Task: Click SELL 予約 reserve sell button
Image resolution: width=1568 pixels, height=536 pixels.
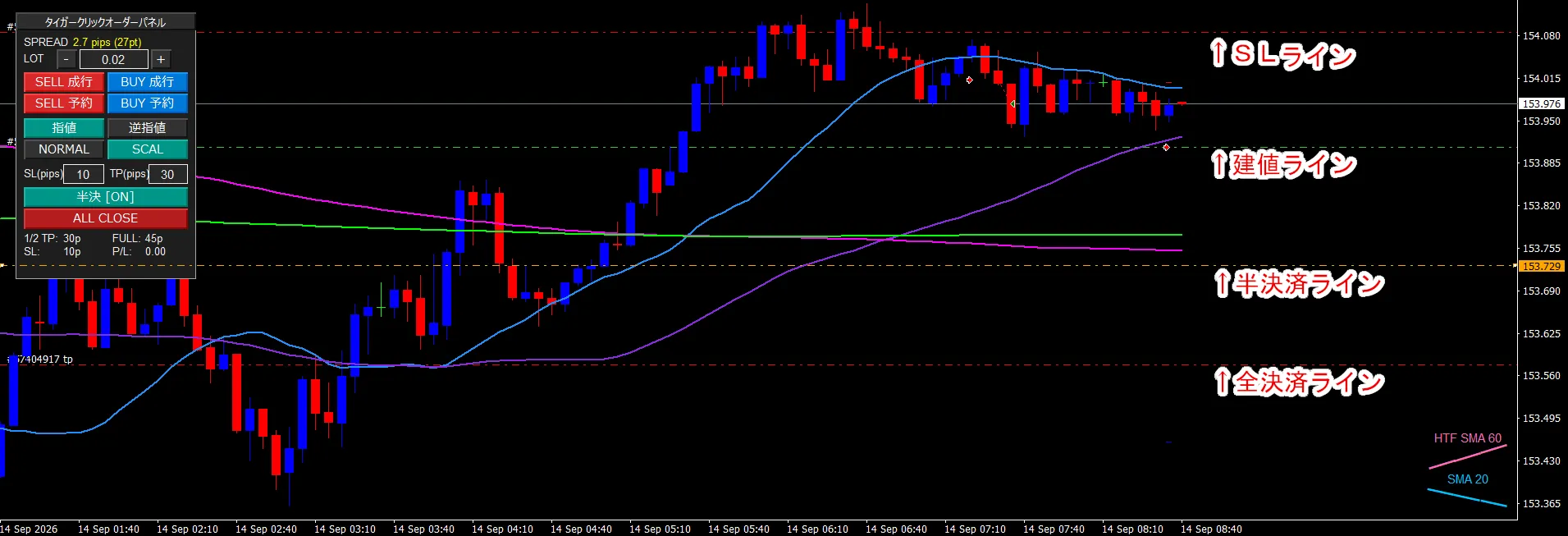Action: tap(64, 103)
